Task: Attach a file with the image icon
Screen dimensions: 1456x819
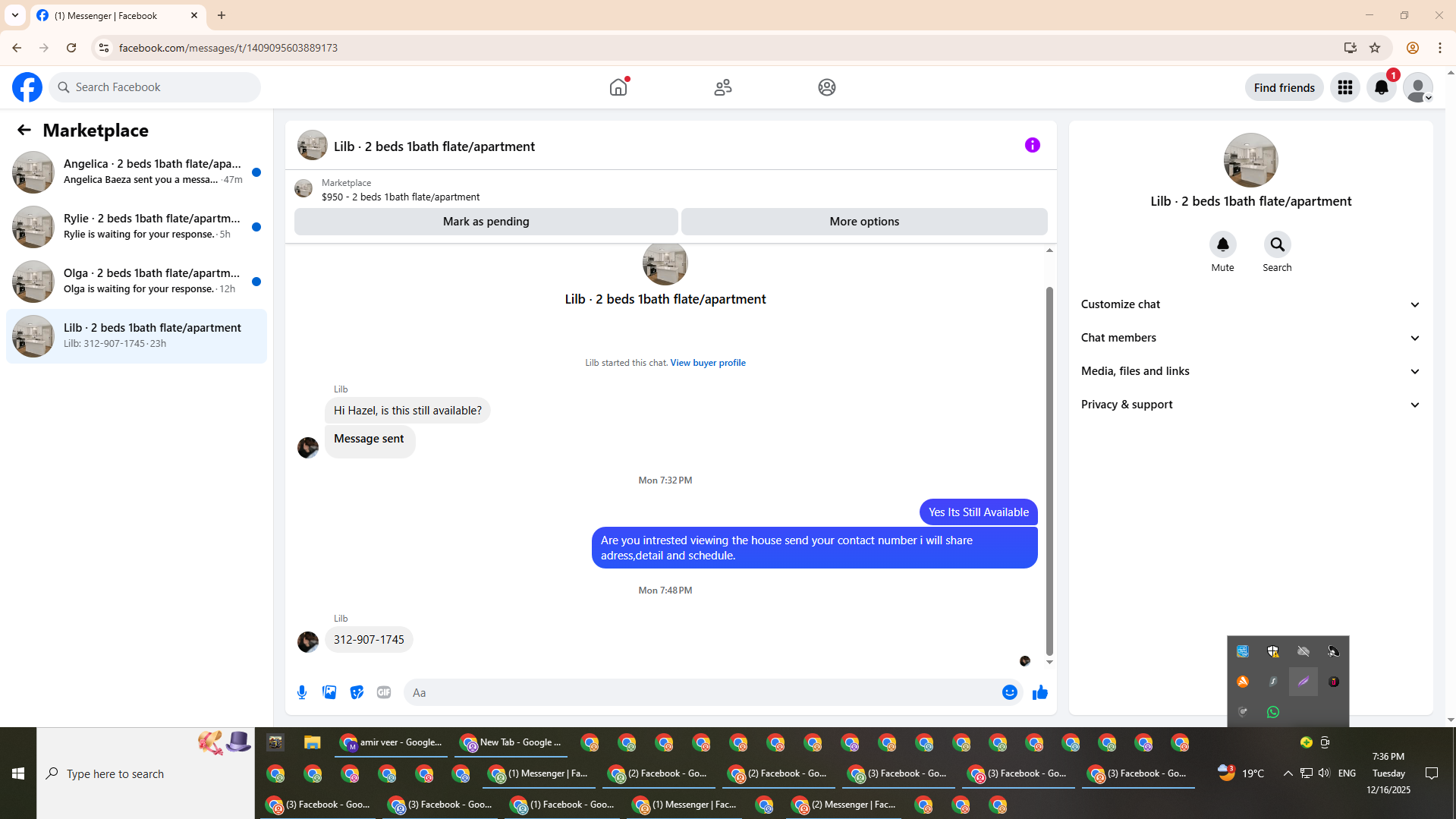Action: [329, 692]
